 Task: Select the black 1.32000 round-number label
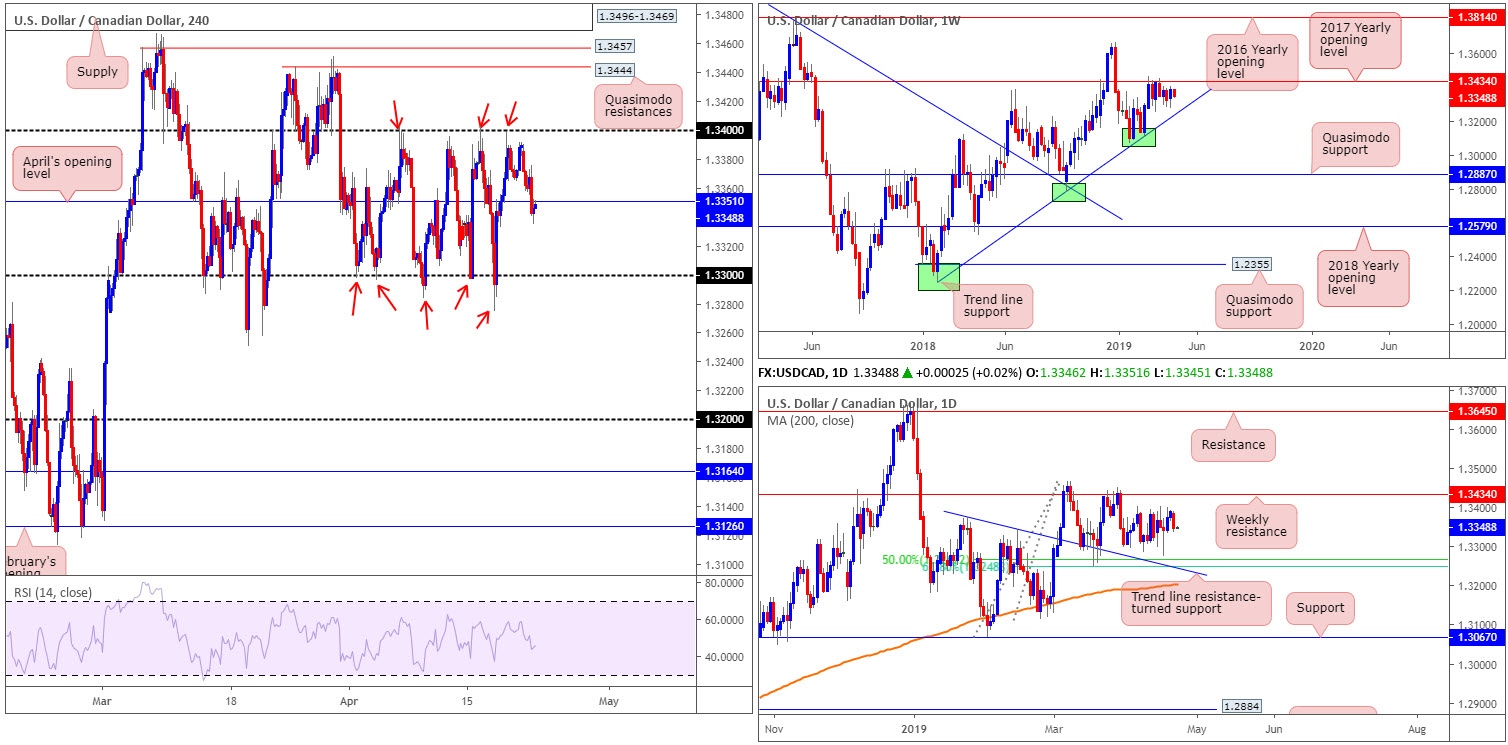click(723, 419)
